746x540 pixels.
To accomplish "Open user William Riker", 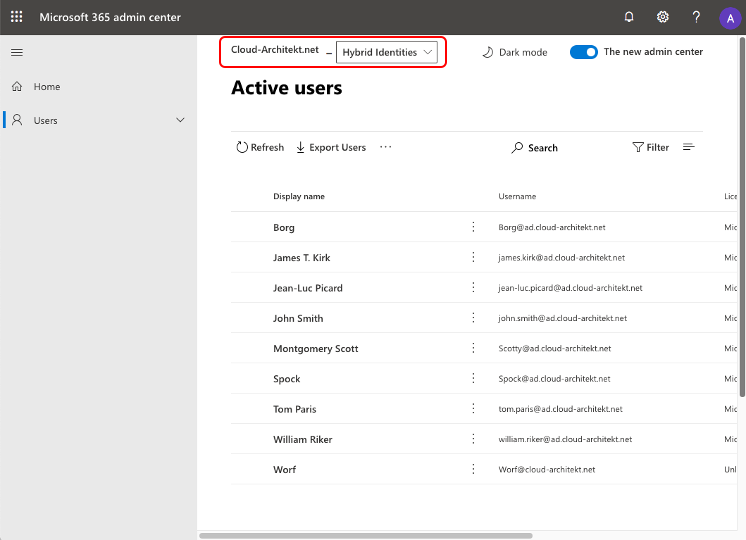I will pyautogui.click(x=303, y=440).
